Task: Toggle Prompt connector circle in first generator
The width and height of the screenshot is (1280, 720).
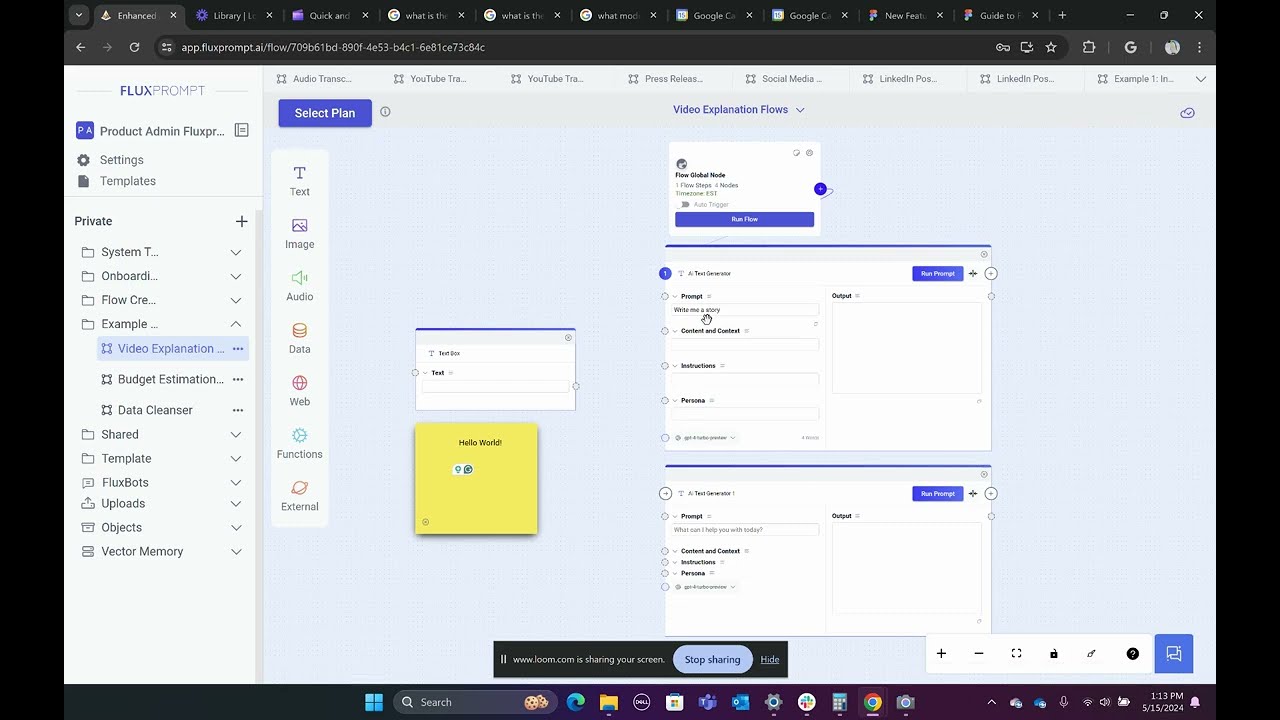Action: coord(665,296)
